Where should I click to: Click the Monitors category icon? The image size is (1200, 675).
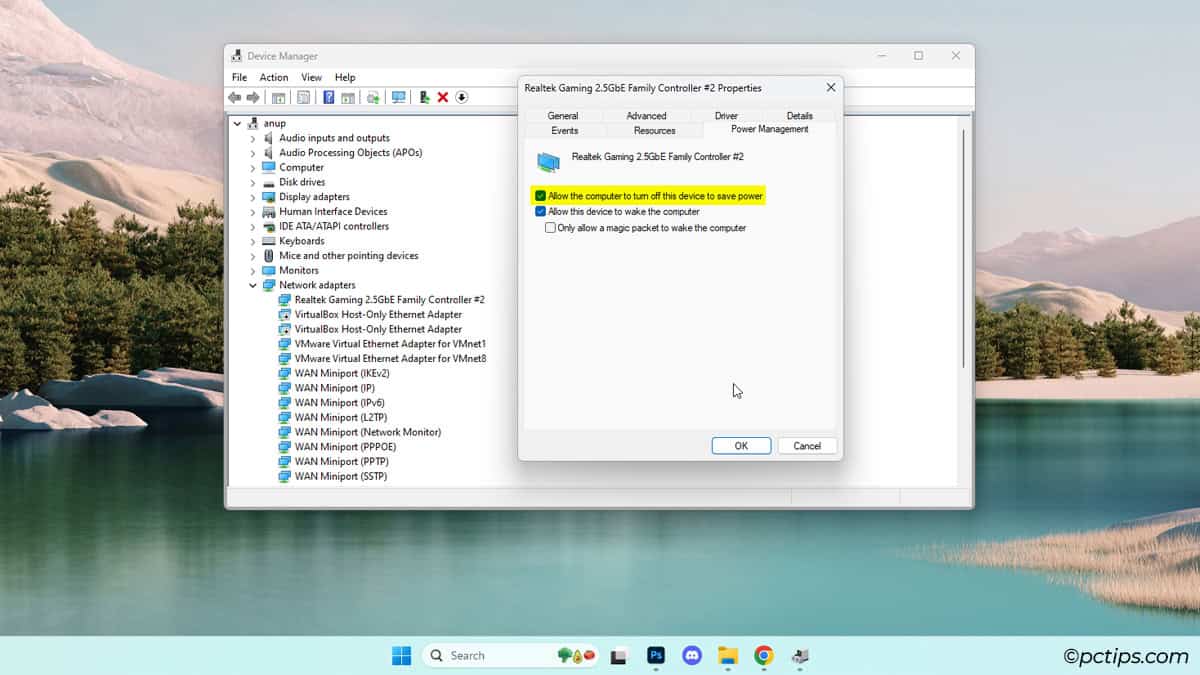click(x=268, y=270)
